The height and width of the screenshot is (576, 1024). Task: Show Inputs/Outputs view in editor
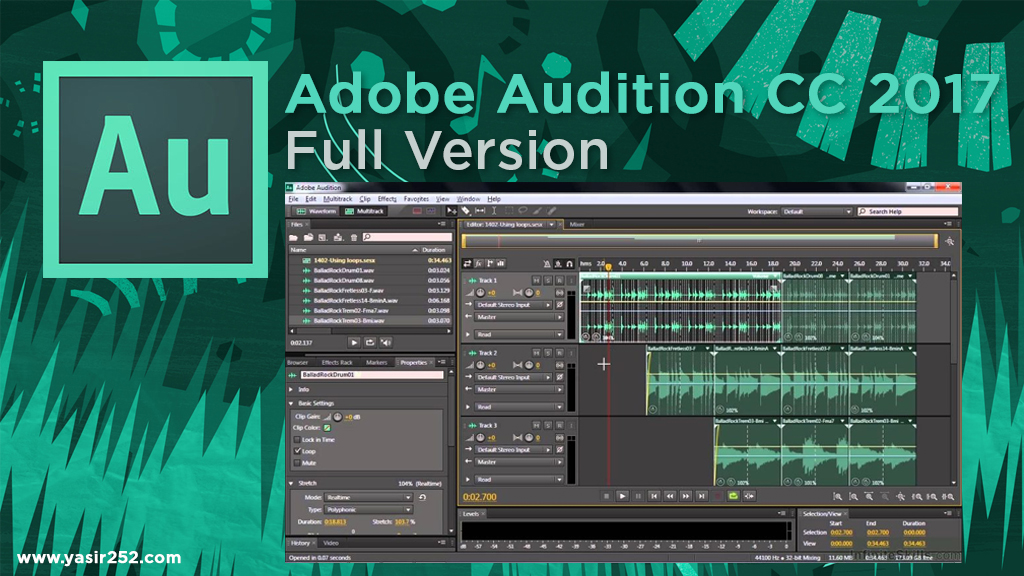click(x=467, y=263)
